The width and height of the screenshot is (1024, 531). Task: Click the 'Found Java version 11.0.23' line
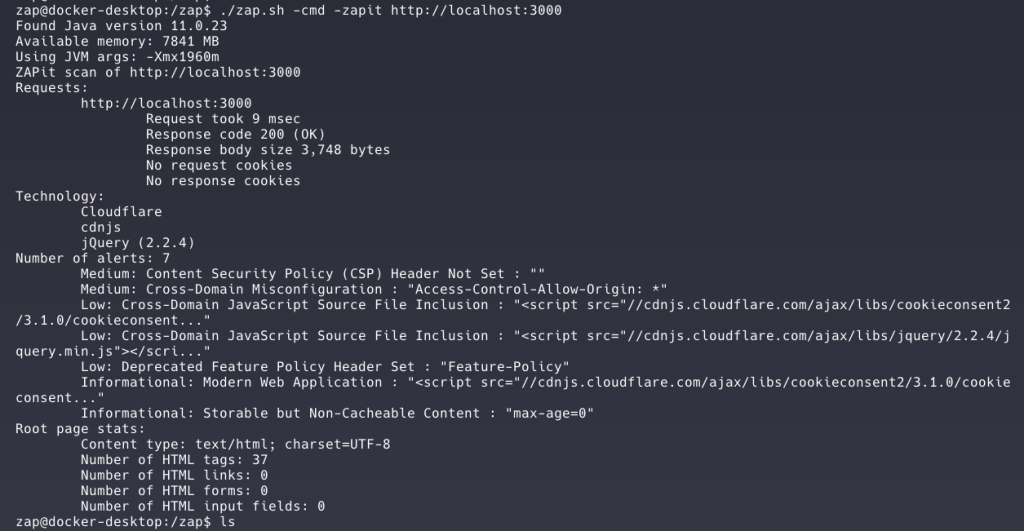(121, 26)
